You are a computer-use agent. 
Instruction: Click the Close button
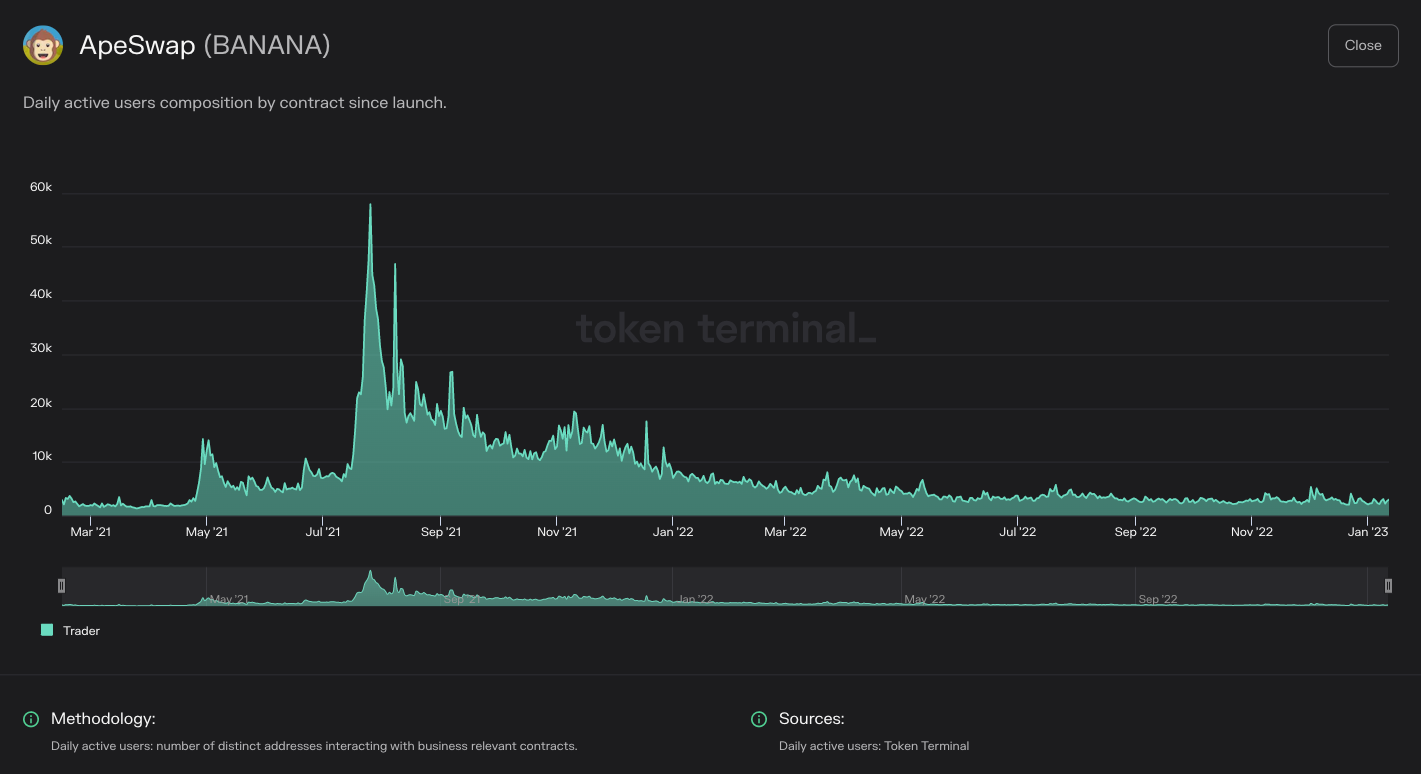[1362, 45]
